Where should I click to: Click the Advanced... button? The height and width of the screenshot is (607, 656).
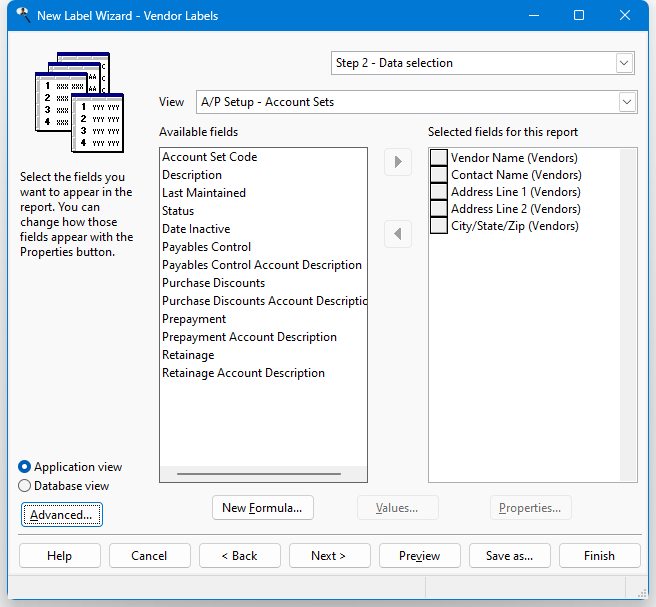[x=62, y=515]
